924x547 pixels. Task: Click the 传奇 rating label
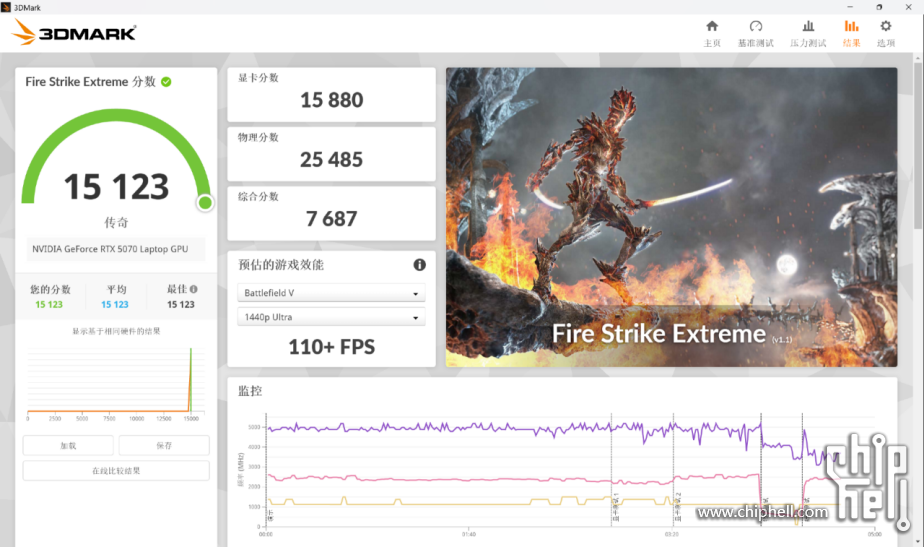tap(116, 223)
